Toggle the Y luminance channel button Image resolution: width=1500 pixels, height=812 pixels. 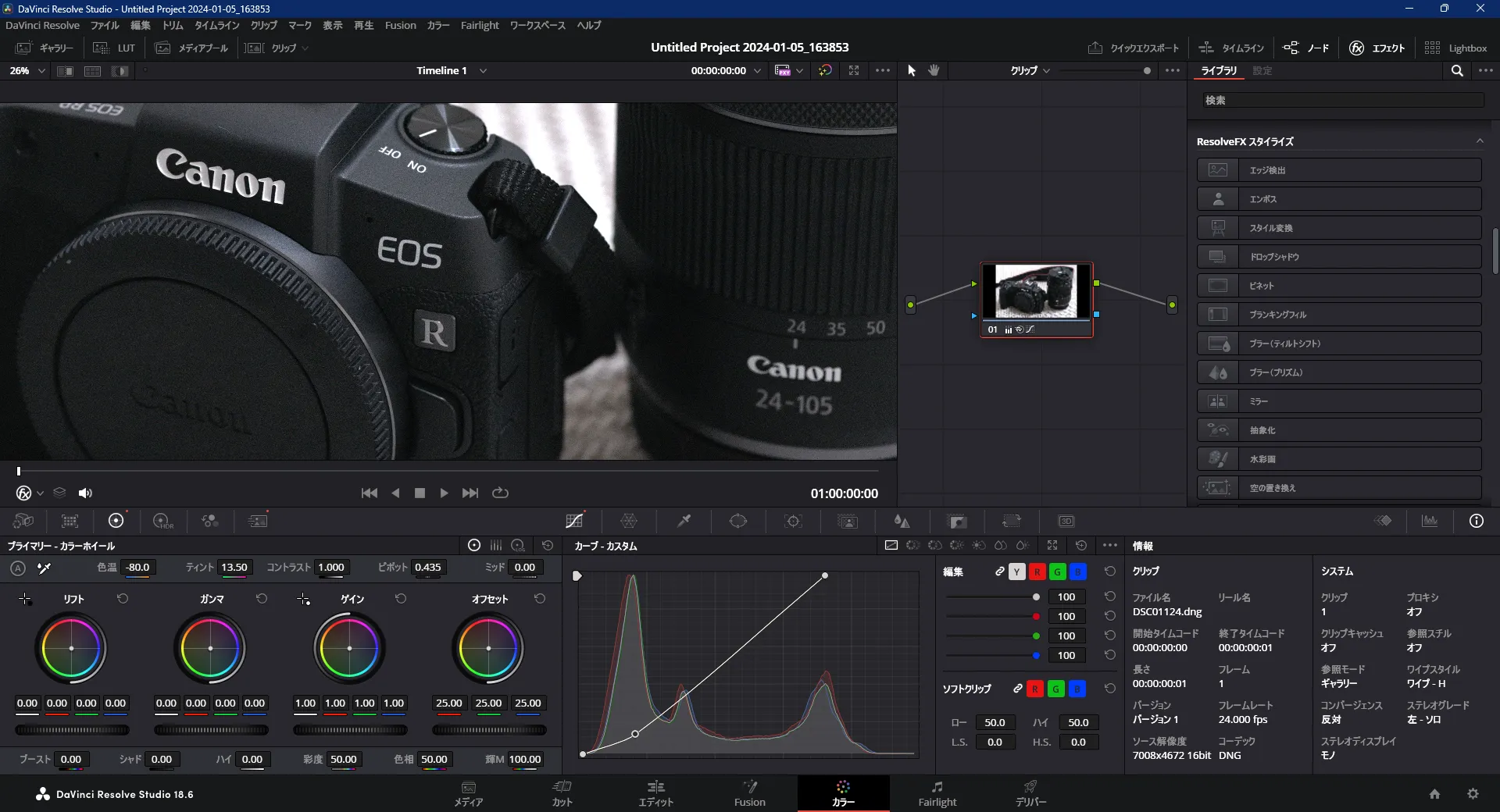pos(1016,572)
